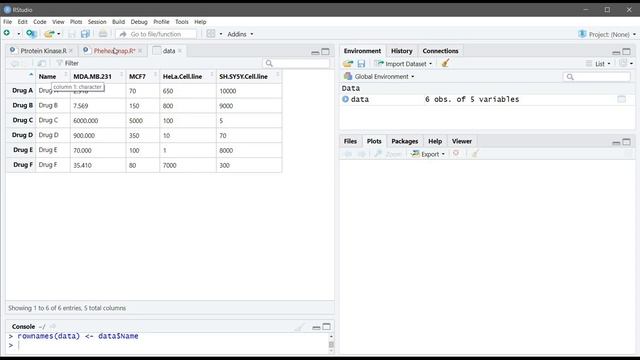
Task: Switch to the Pheheatmap.R tab
Action: [114, 51]
